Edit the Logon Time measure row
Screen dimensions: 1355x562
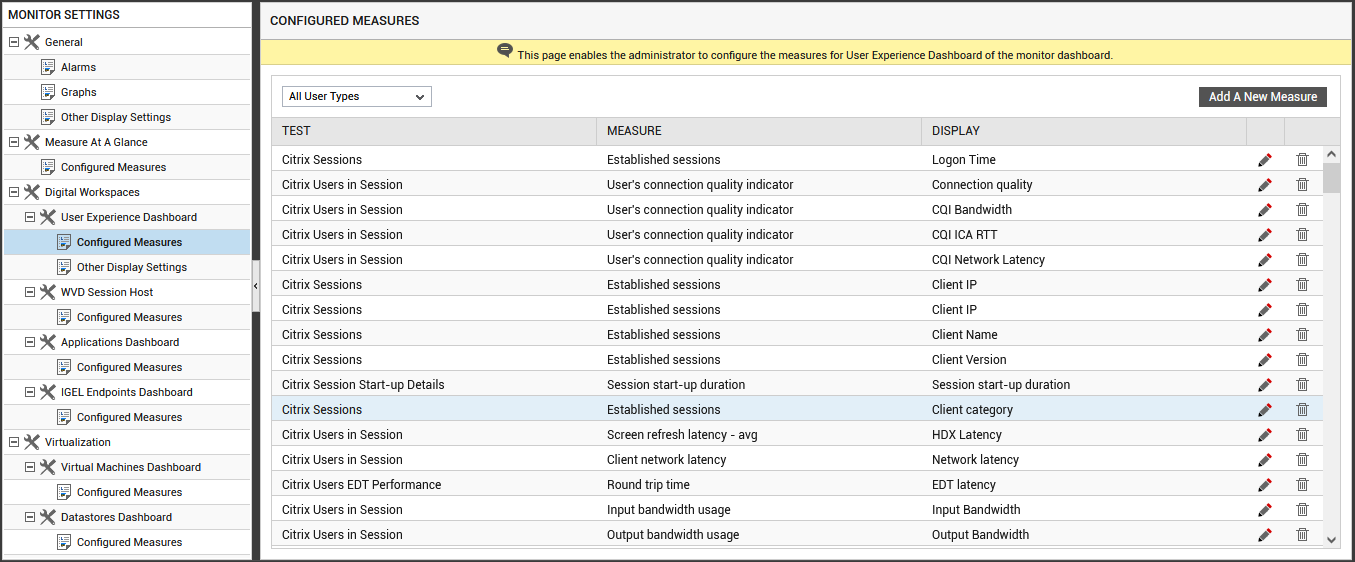click(1265, 159)
